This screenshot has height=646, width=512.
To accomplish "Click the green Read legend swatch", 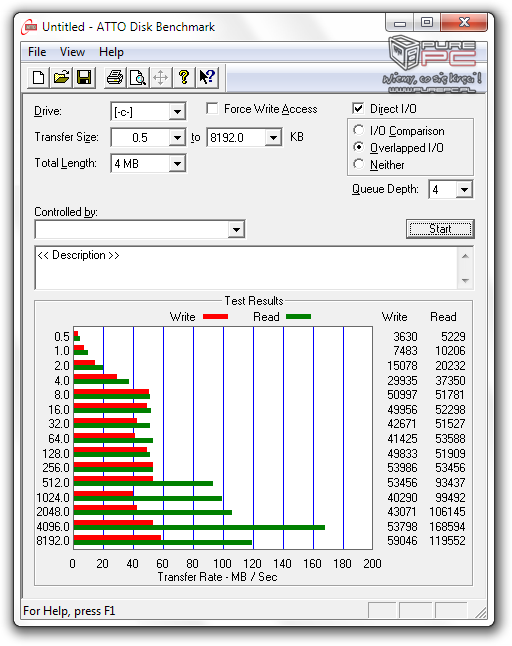I will [298, 316].
